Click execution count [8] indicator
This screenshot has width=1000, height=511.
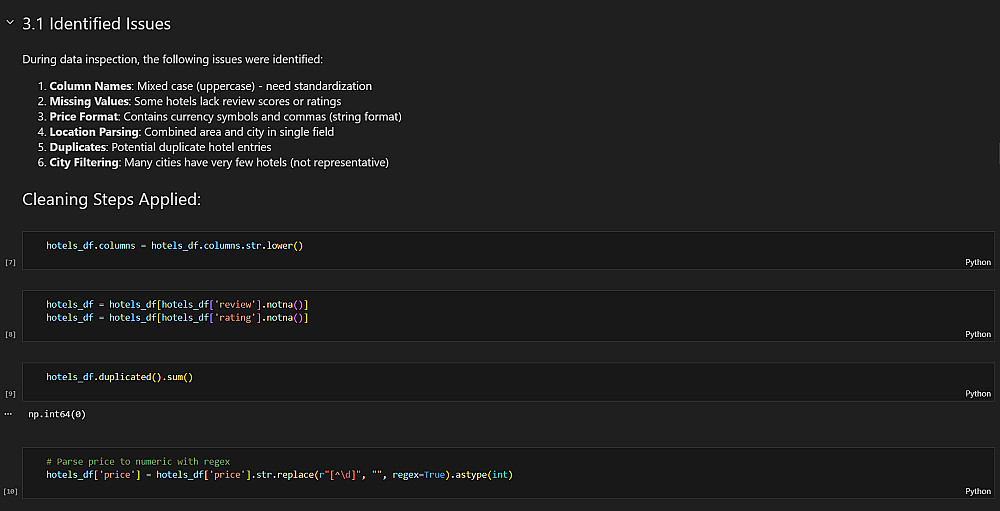point(10,334)
